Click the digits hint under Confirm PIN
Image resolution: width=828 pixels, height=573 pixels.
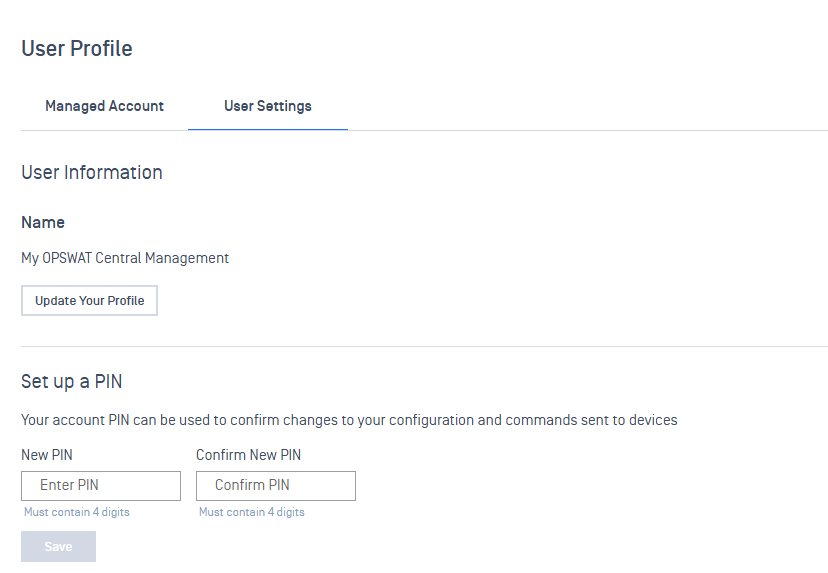pos(252,512)
